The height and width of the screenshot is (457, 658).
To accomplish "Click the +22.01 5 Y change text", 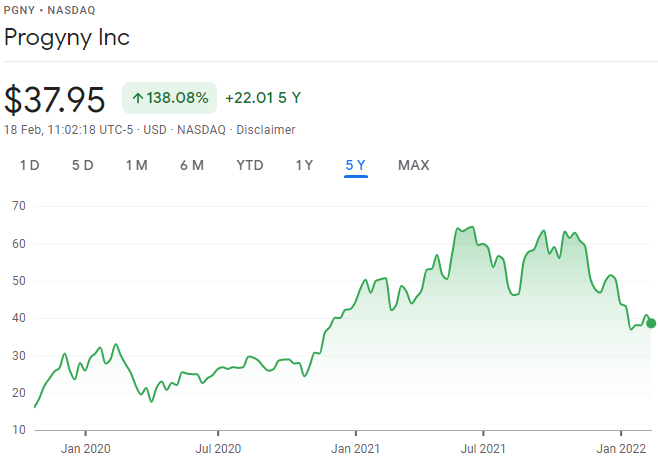I will pos(263,98).
